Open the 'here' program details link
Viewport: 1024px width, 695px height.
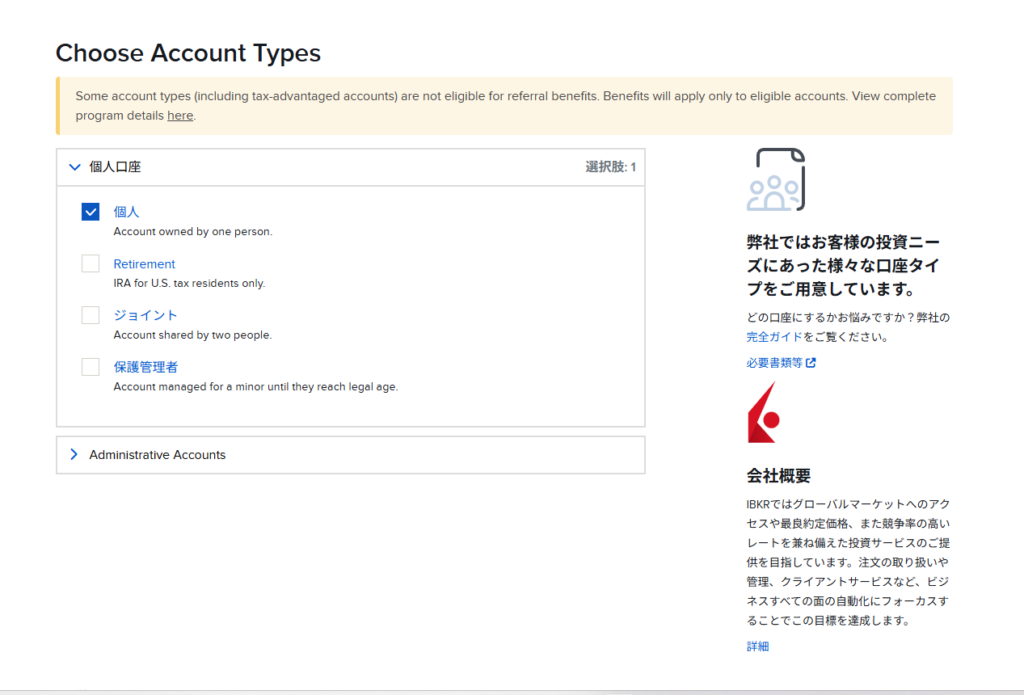pyautogui.click(x=180, y=116)
